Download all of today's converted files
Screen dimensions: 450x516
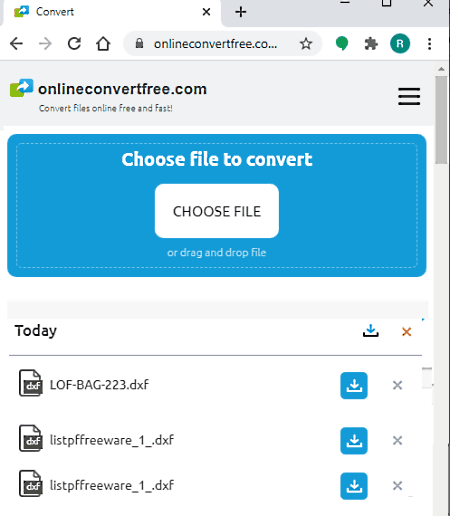(x=371, y=331)
